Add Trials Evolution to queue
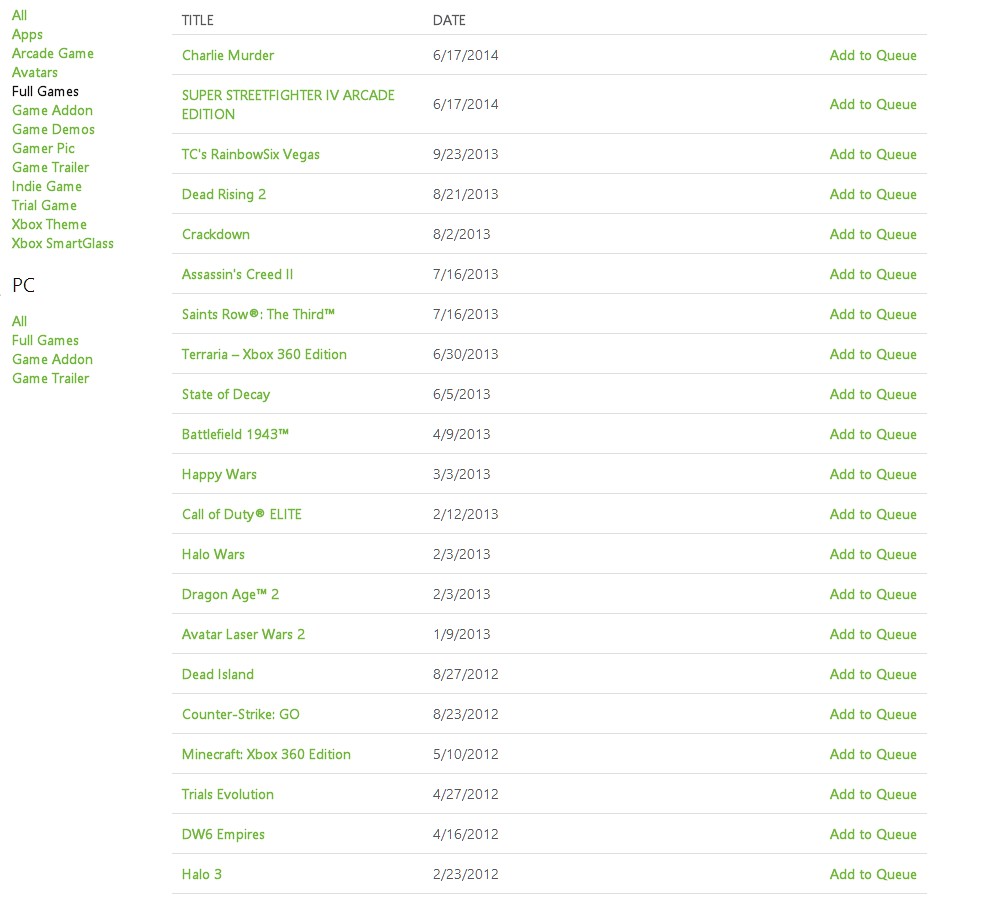1006x900 pixels. 873,794
